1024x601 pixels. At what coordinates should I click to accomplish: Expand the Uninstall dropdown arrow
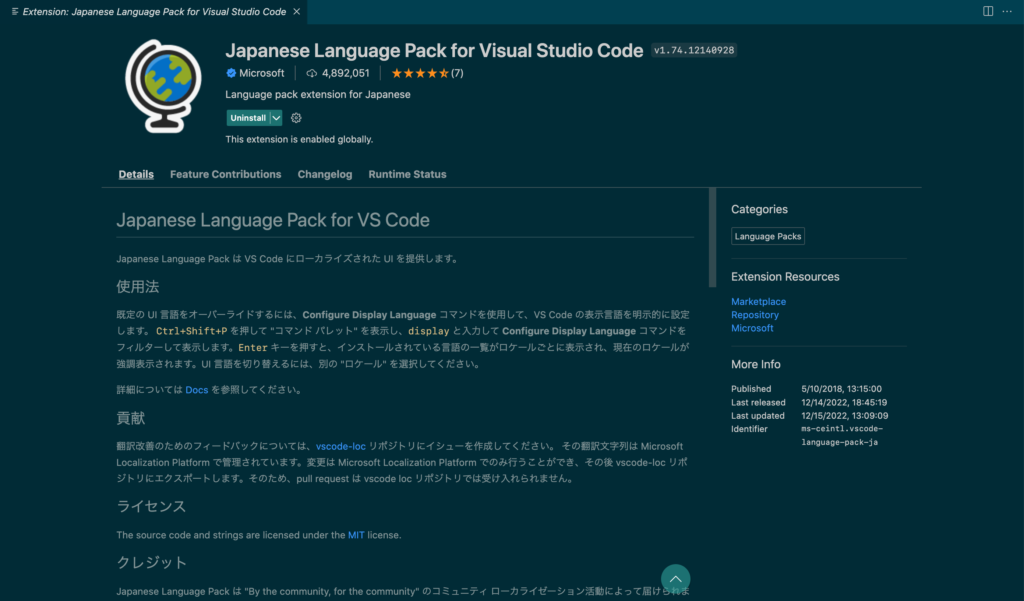pos(276,118)
